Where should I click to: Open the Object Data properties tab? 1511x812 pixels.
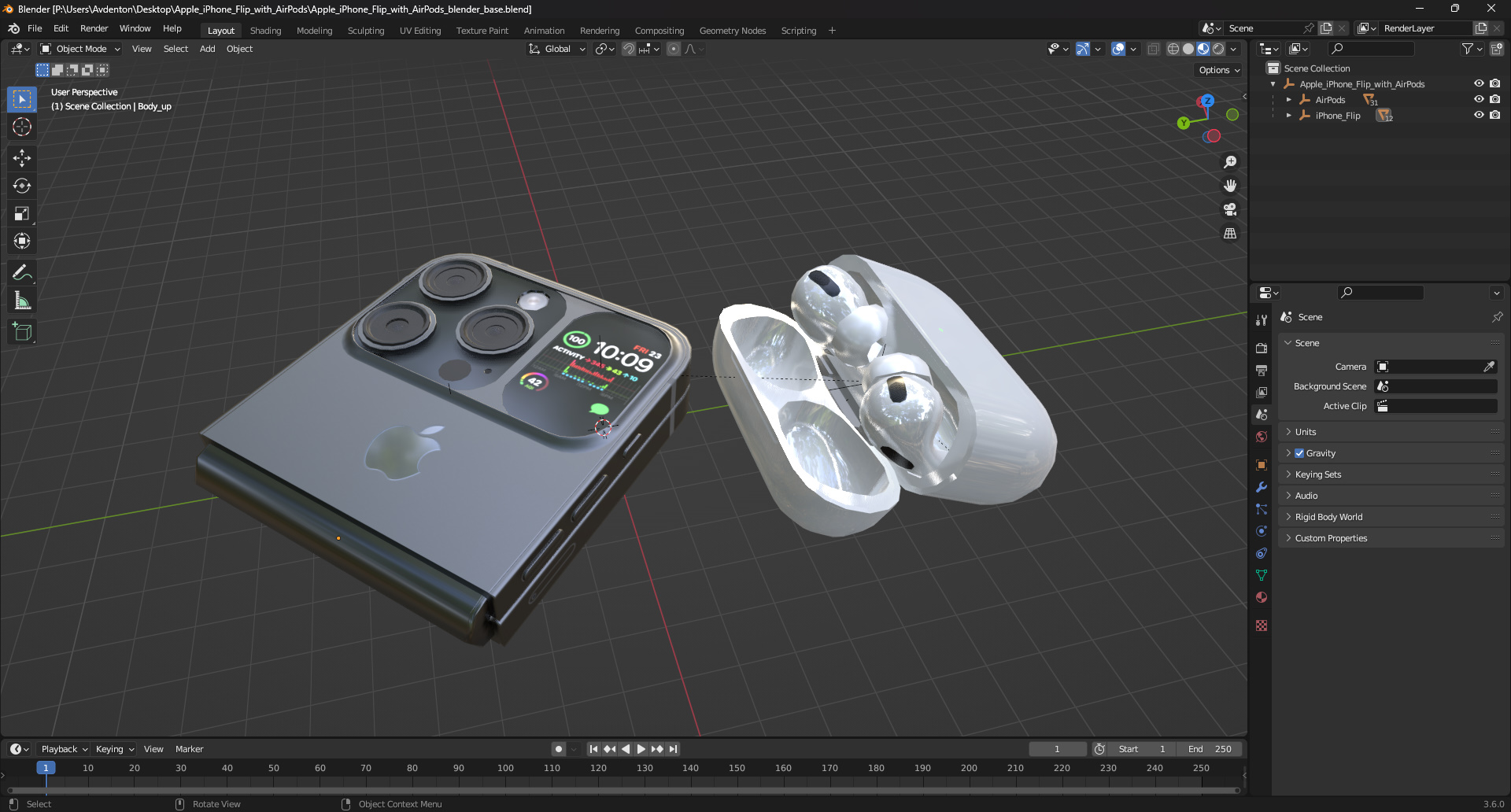pos(1262,575)
